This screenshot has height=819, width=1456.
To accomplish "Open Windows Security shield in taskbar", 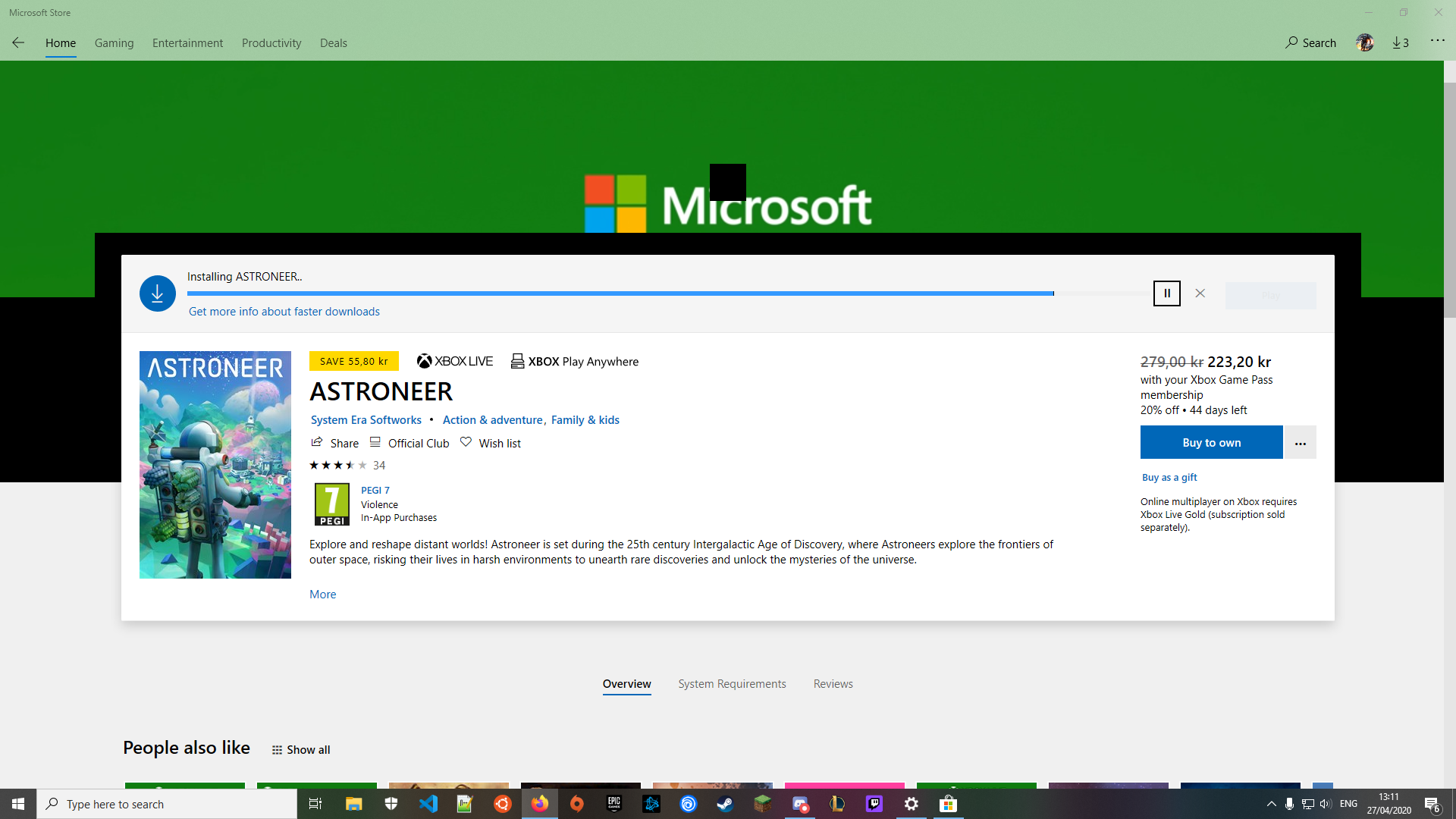I will click(x=391, y=804).
